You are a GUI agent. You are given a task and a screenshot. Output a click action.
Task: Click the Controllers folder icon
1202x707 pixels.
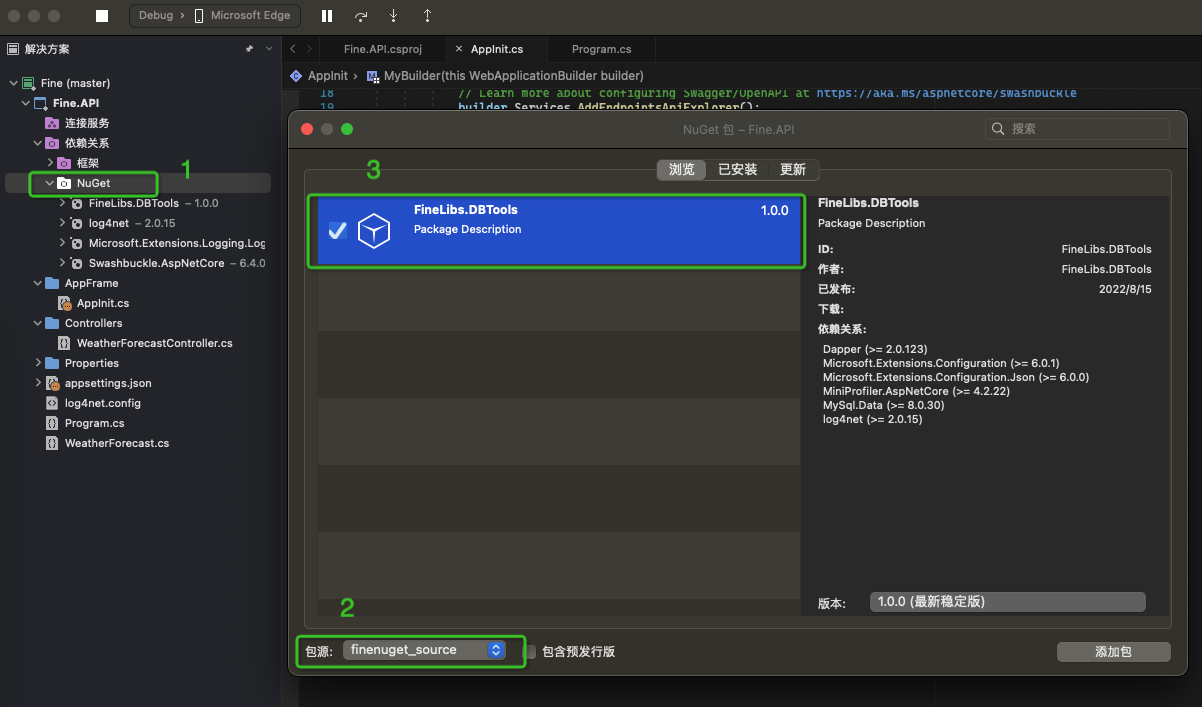[x=52, y=323]
